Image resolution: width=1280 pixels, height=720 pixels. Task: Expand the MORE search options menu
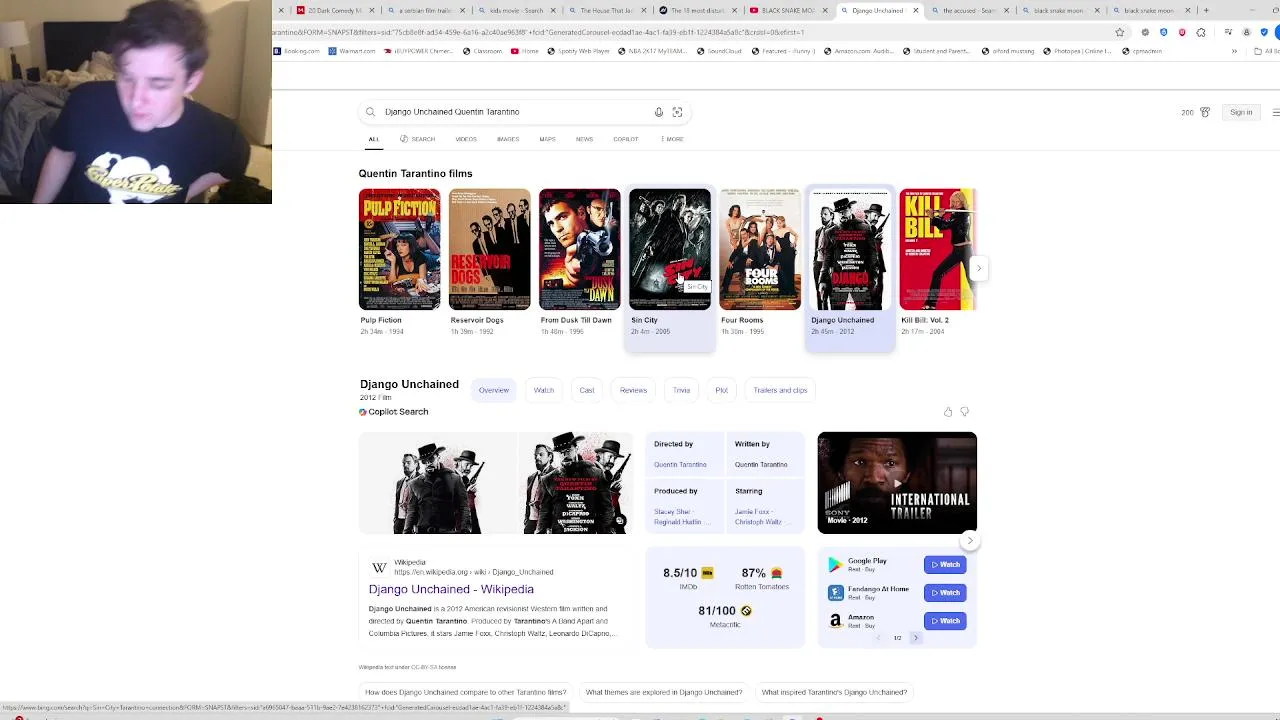tap(672, 139)
